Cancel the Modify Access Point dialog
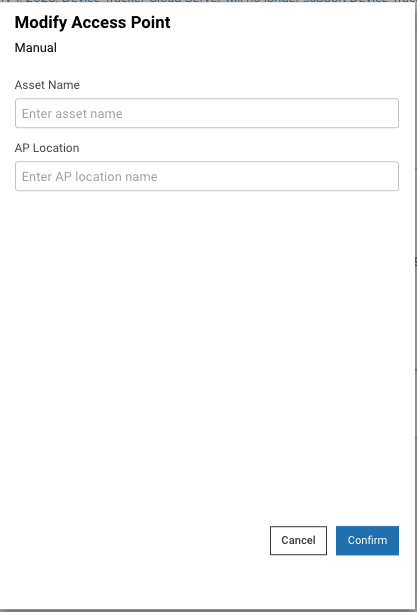Screen dimensions: 417x612 click(298, 540)
